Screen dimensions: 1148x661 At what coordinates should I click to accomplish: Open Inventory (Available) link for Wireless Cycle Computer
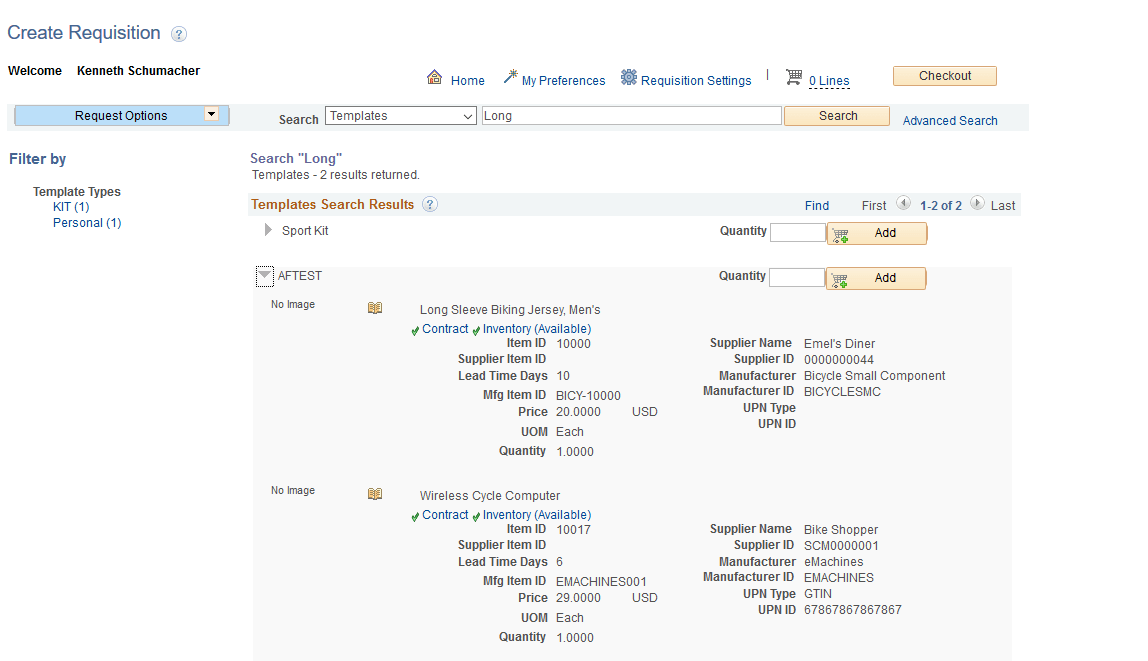tap(537, 515)
